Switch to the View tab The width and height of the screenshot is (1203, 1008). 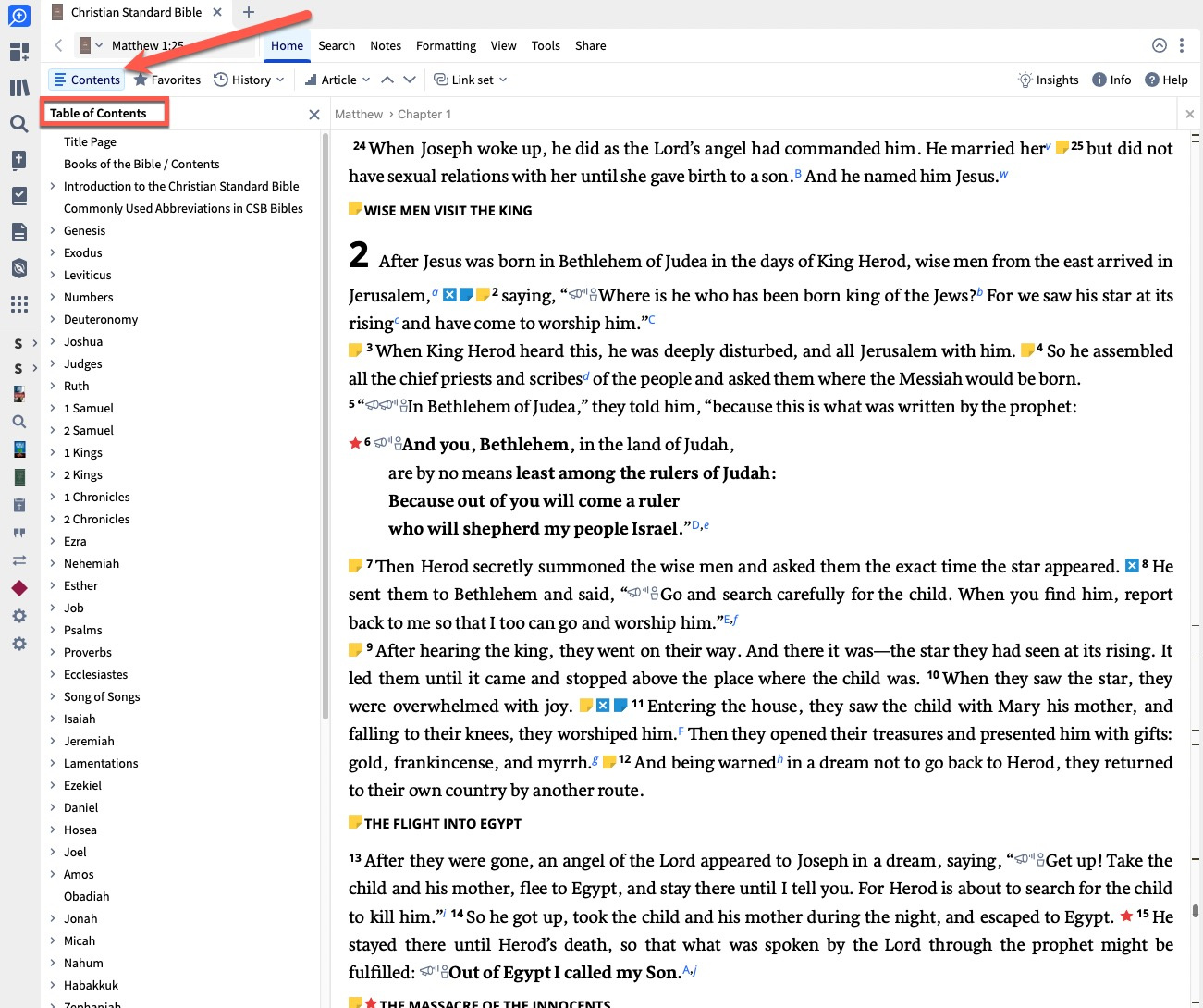point(503,45)
